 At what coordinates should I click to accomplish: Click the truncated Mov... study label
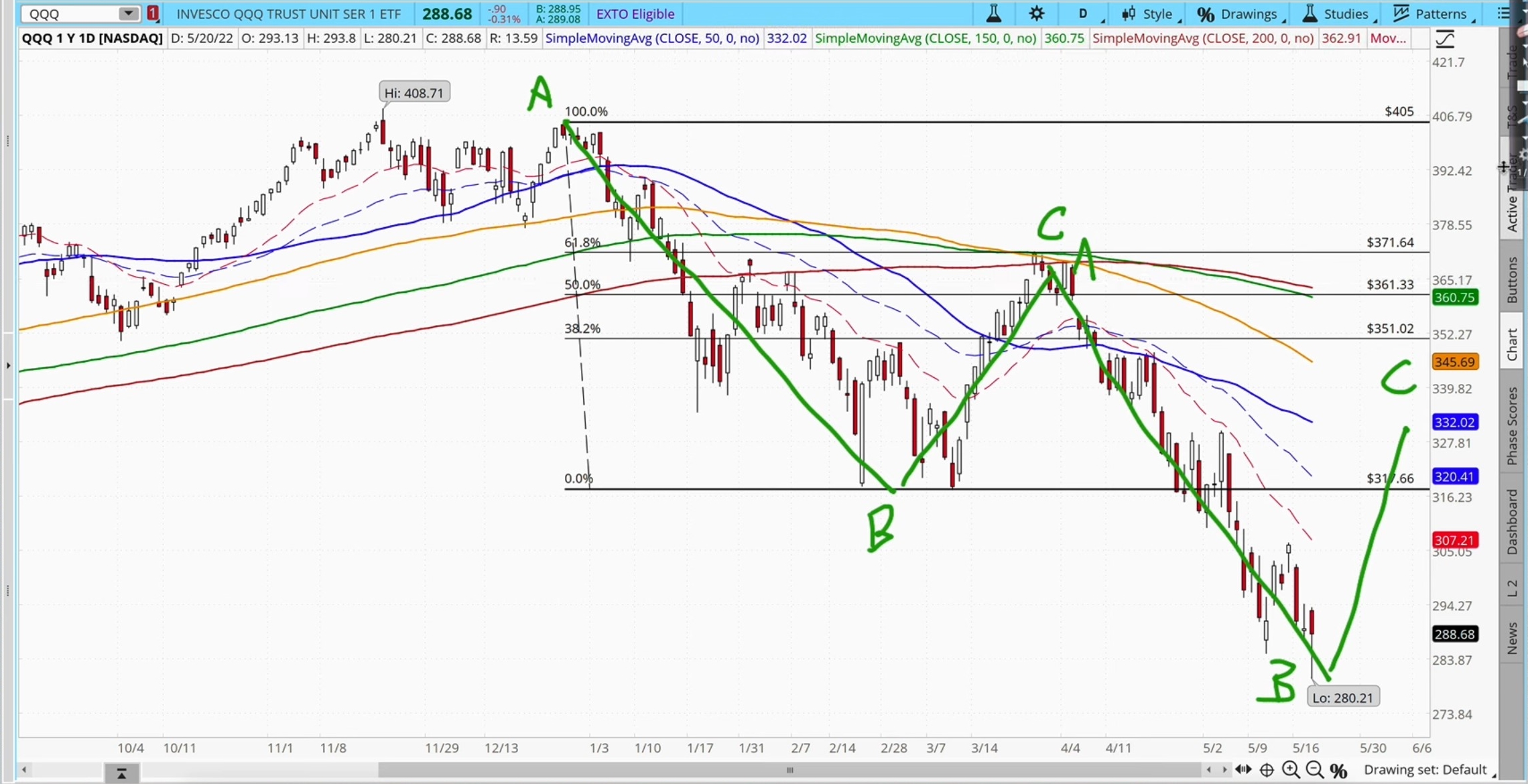(1388, 38)
